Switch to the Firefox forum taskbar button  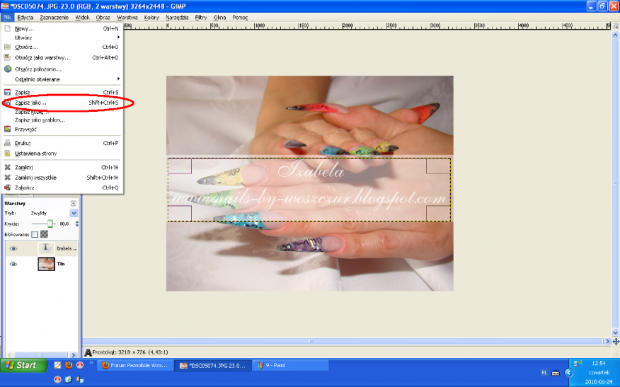[135, 365]
